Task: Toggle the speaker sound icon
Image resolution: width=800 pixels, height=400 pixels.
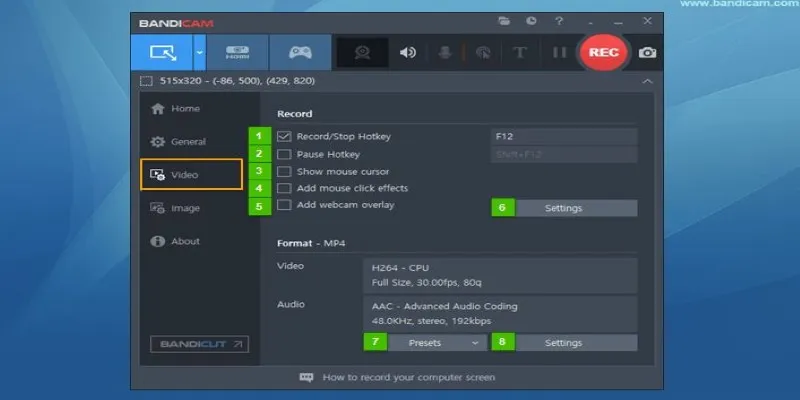Action: tap(407, 53)
